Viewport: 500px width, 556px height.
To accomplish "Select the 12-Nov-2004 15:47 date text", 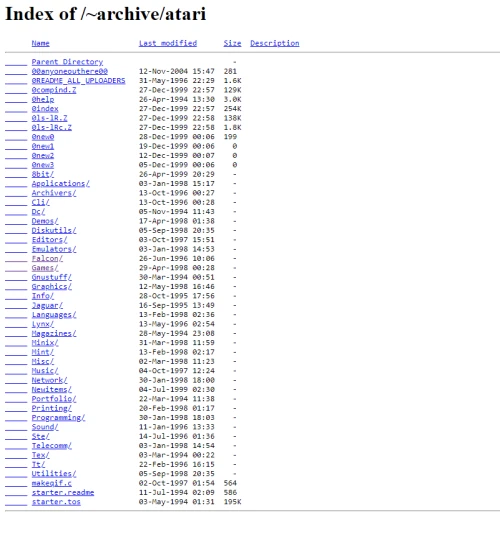I will pyautogui.click(x=177, y=71).
